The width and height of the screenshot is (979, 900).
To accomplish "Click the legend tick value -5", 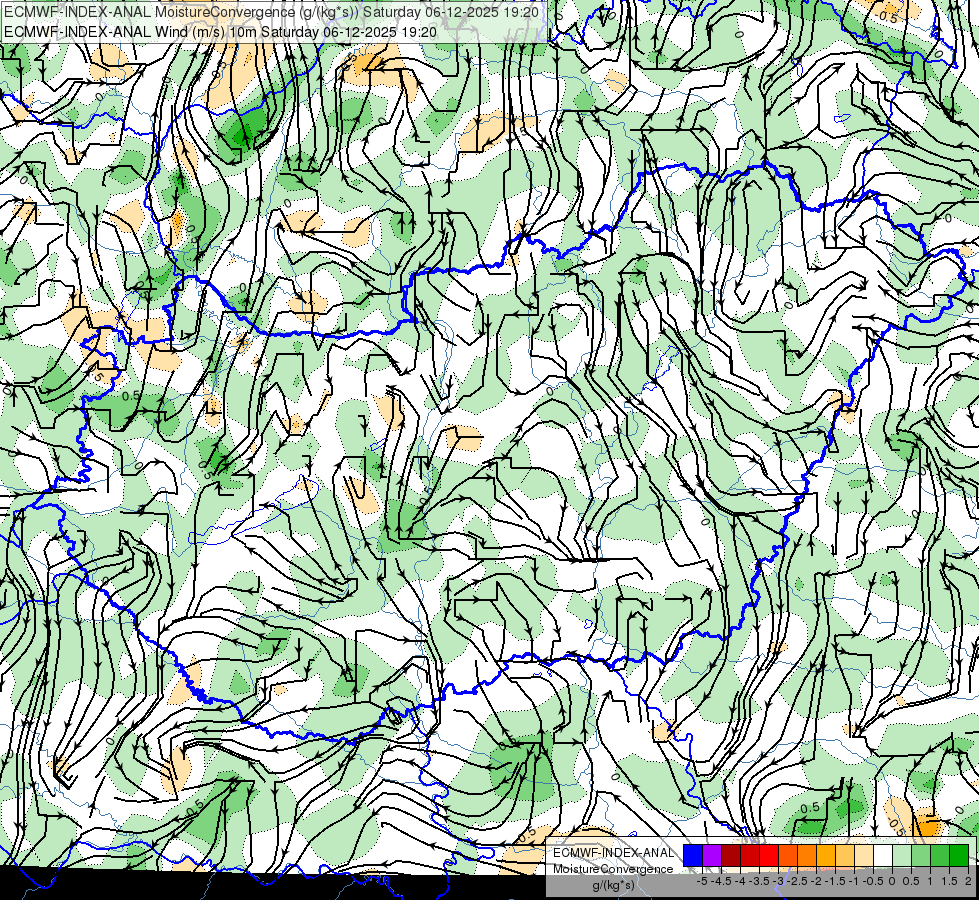I will pos(702,881).
